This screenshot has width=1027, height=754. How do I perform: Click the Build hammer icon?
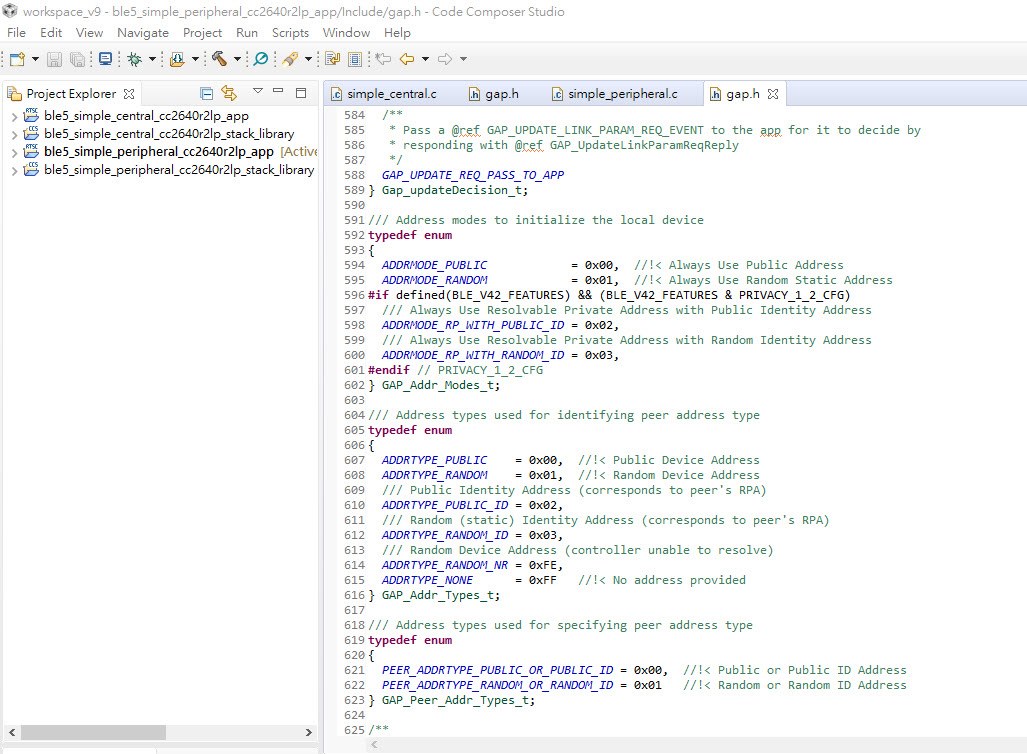click(218, 59)
